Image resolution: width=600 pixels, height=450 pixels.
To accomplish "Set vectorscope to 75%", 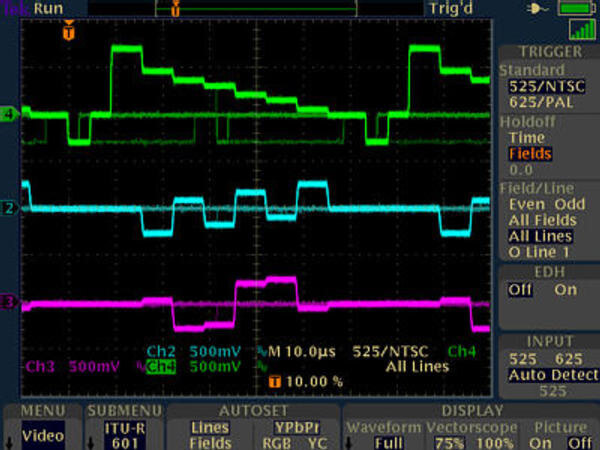I will (x=450, y=443).
